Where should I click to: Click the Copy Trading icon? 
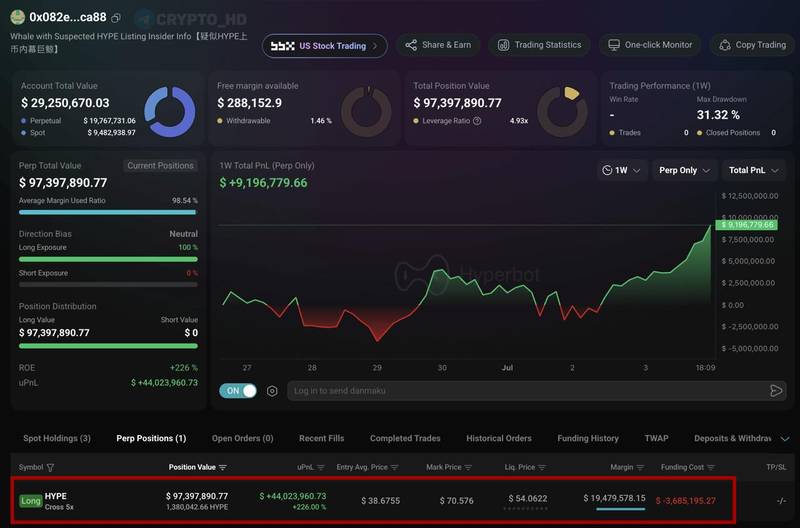coord(724,45)
